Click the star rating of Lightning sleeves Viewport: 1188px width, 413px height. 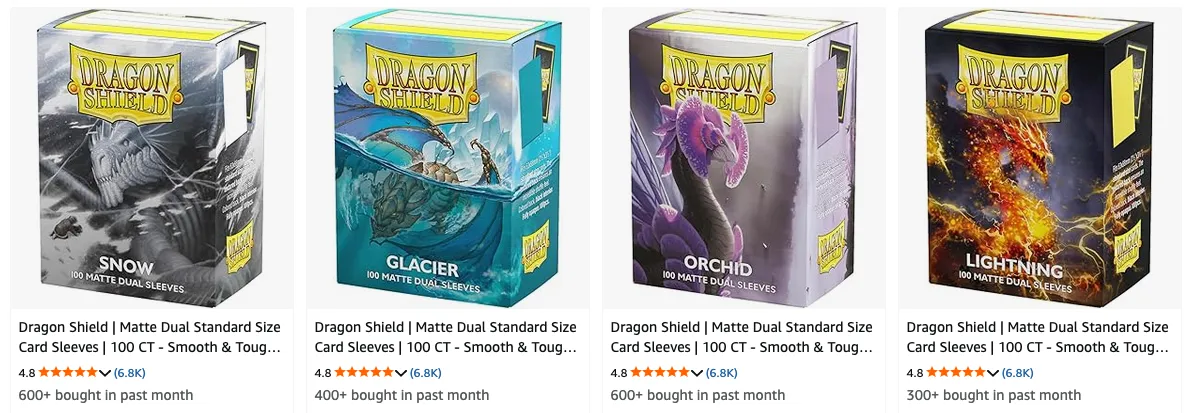(956, 373)
